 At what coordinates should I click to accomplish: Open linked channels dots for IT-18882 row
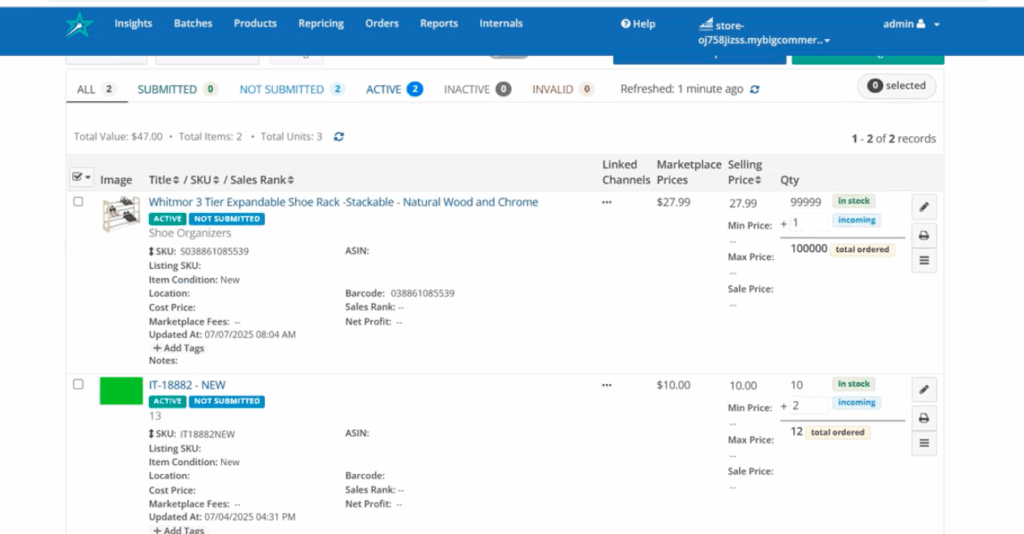(607, 385)
